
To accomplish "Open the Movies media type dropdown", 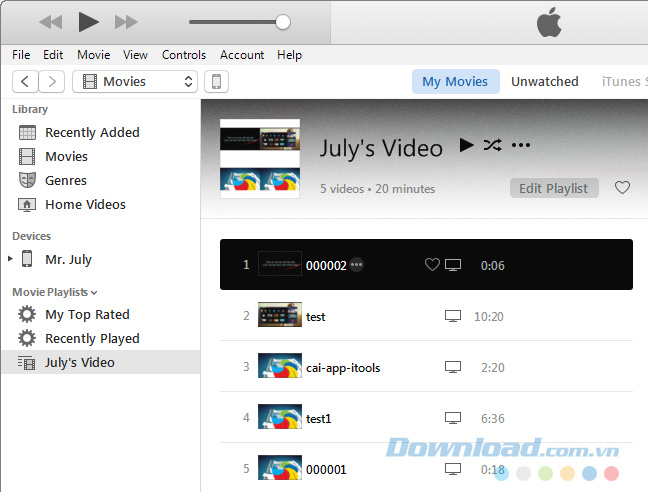I will tap(135, 81).
